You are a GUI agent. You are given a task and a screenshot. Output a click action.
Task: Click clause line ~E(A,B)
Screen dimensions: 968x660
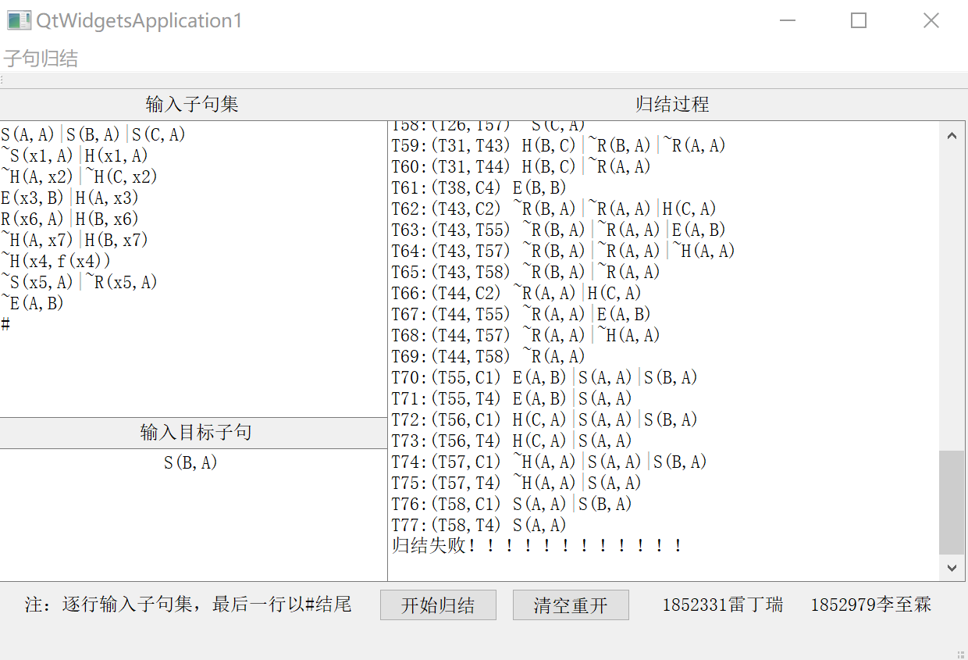[32, 303]
